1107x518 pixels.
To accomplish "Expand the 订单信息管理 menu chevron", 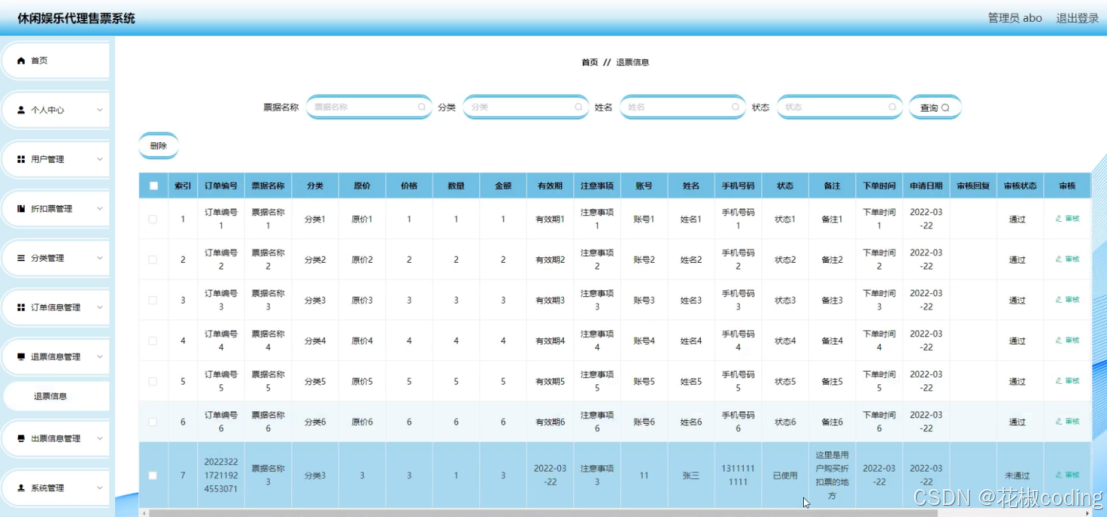I will 100,308.
